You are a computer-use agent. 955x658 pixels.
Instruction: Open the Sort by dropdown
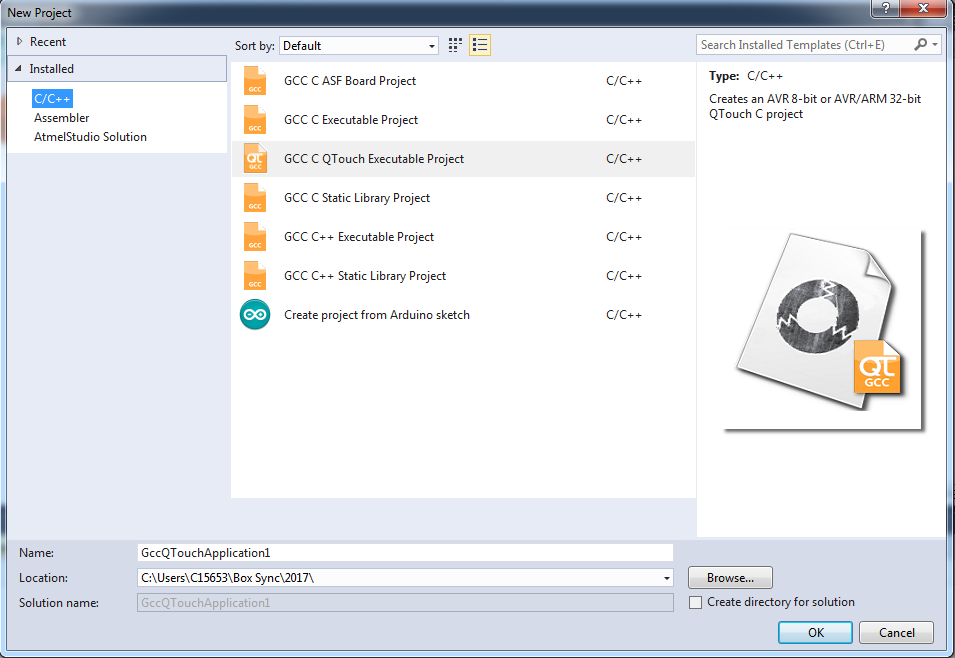(359, 46)
